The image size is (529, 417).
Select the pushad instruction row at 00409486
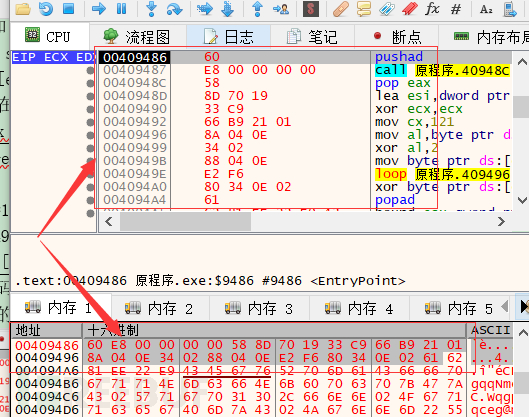[x=304, y=57]
